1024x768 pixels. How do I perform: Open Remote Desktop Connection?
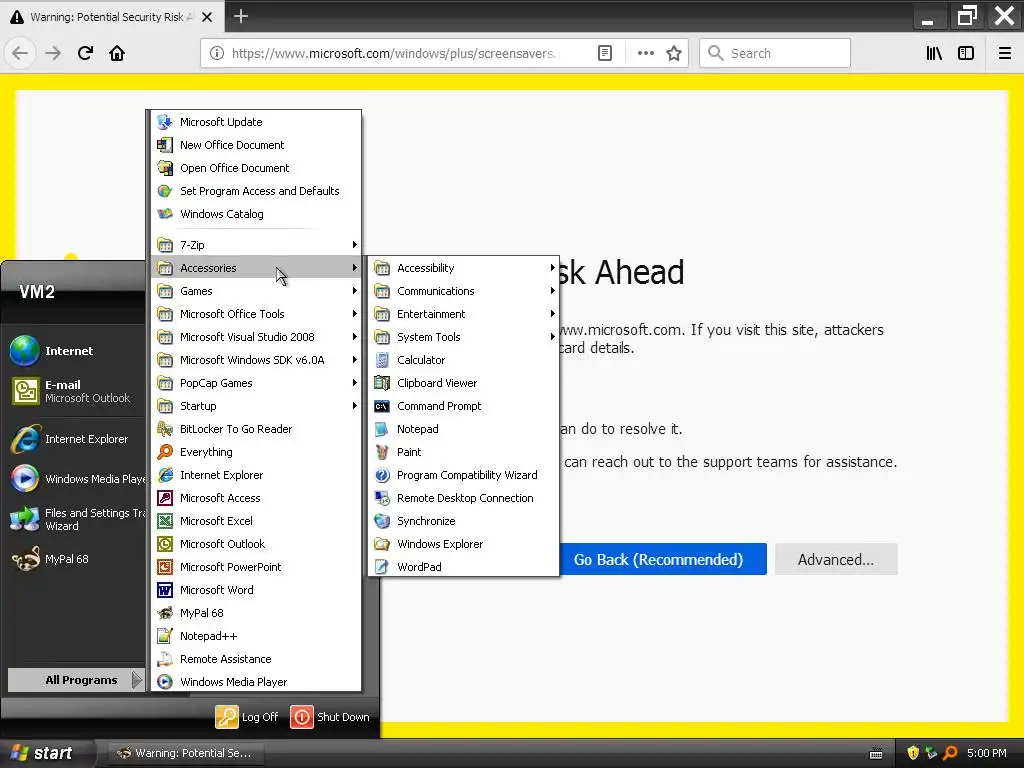coord(463,498)
